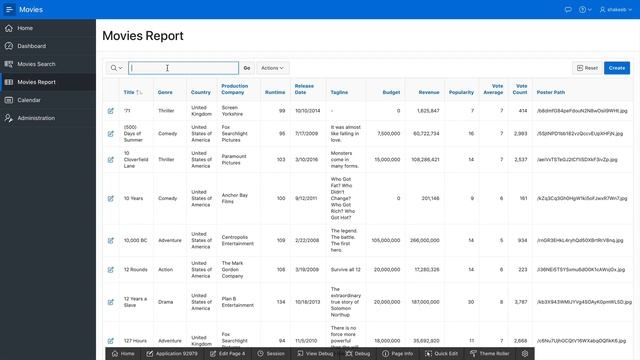Click the Create button
Image resolution: width=640 pixels, height=360 pixels.
click(x=617, y=68)
